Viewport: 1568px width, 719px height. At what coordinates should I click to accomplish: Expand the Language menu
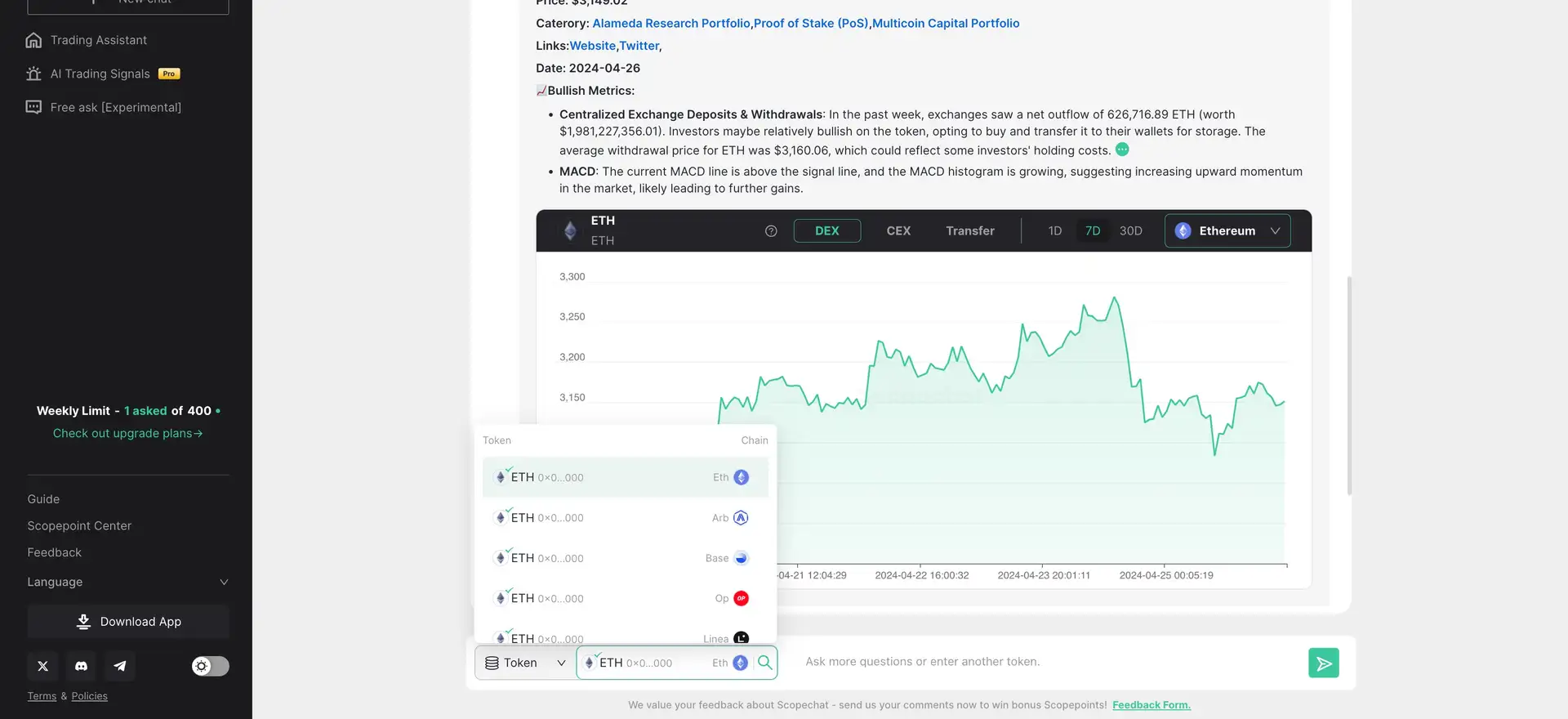tap(127, 582)
